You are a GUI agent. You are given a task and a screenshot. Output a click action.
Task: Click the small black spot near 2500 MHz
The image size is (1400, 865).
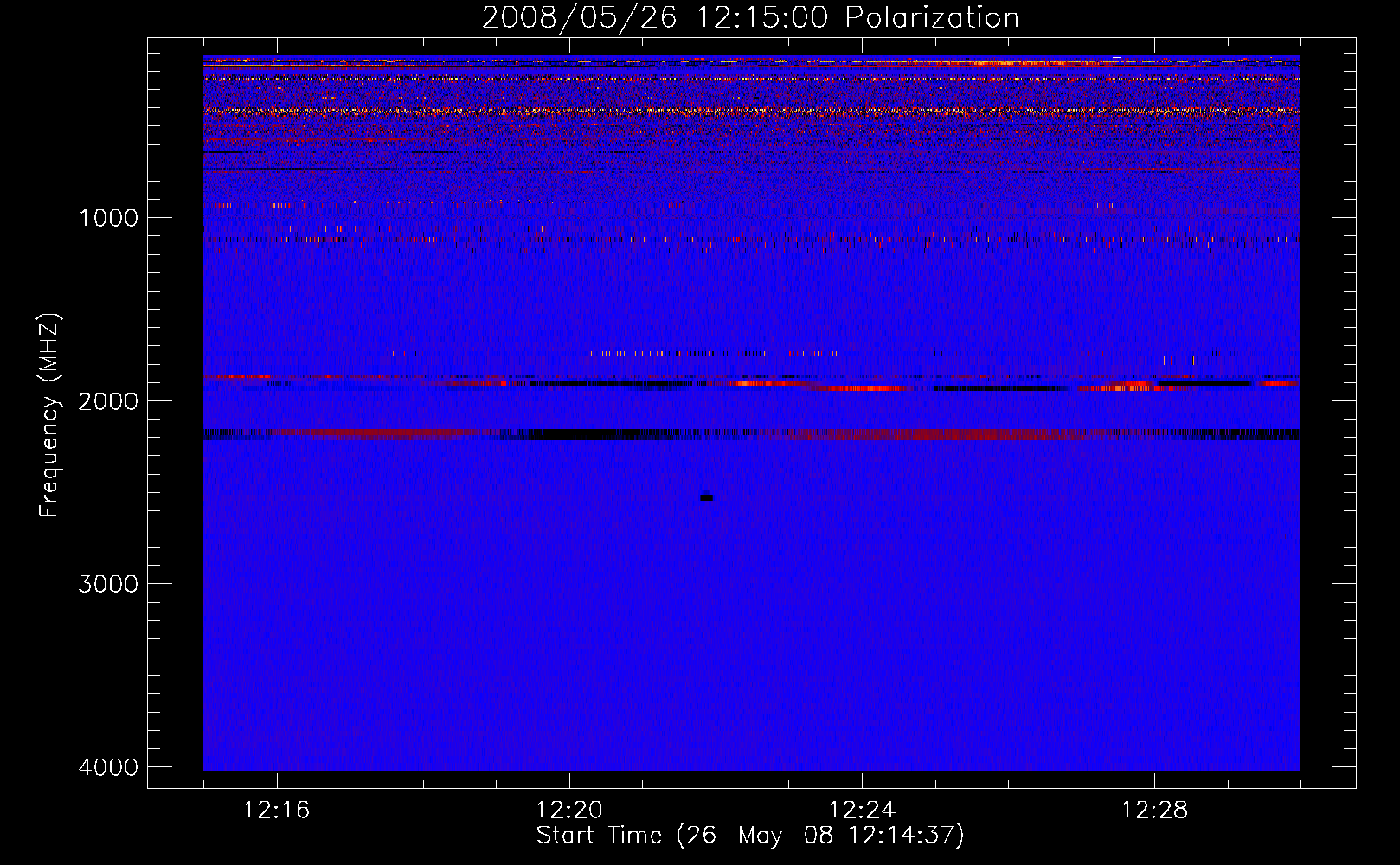706,497
